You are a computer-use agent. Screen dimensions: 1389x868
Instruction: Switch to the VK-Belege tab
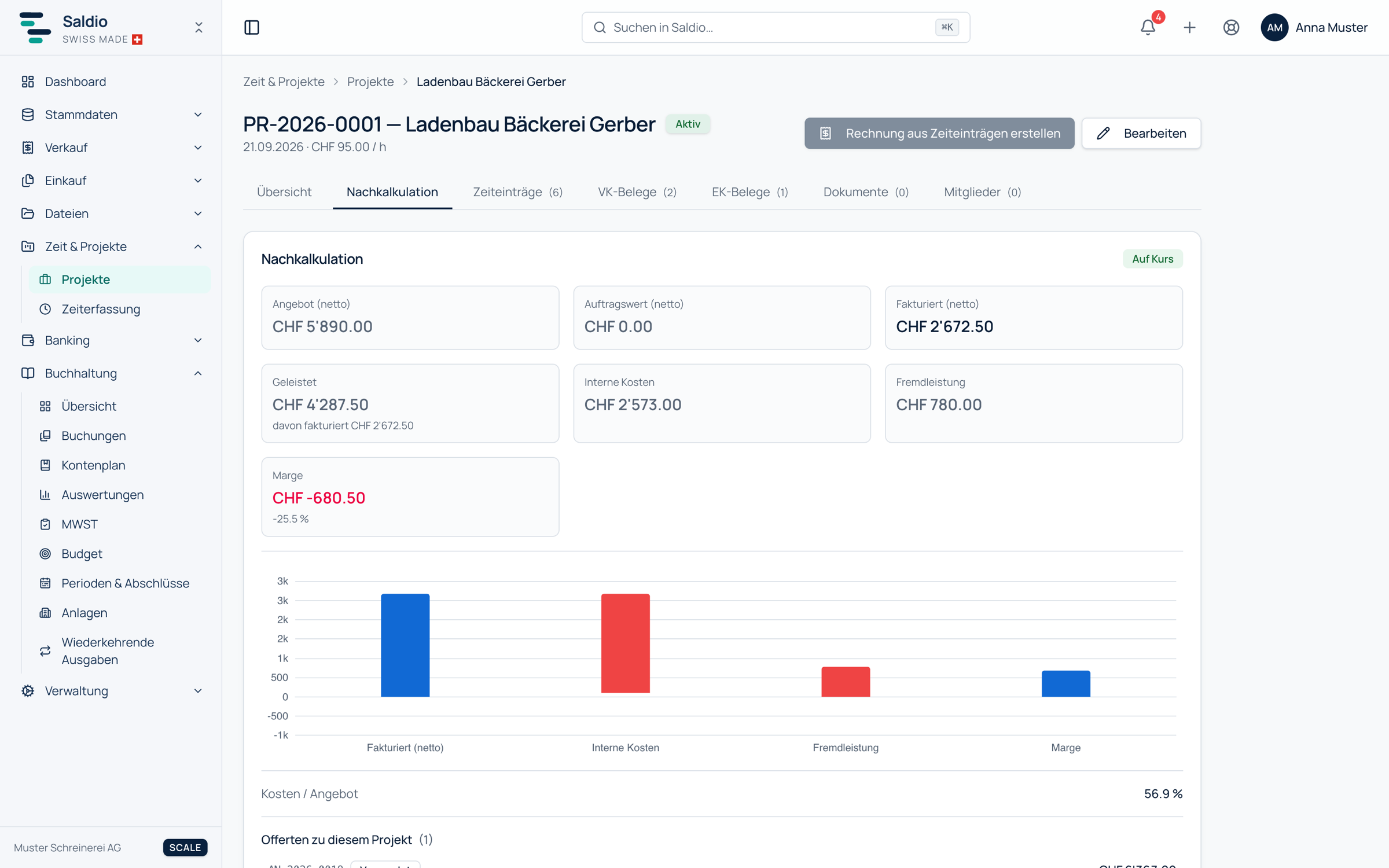click(x=637, y=192)
